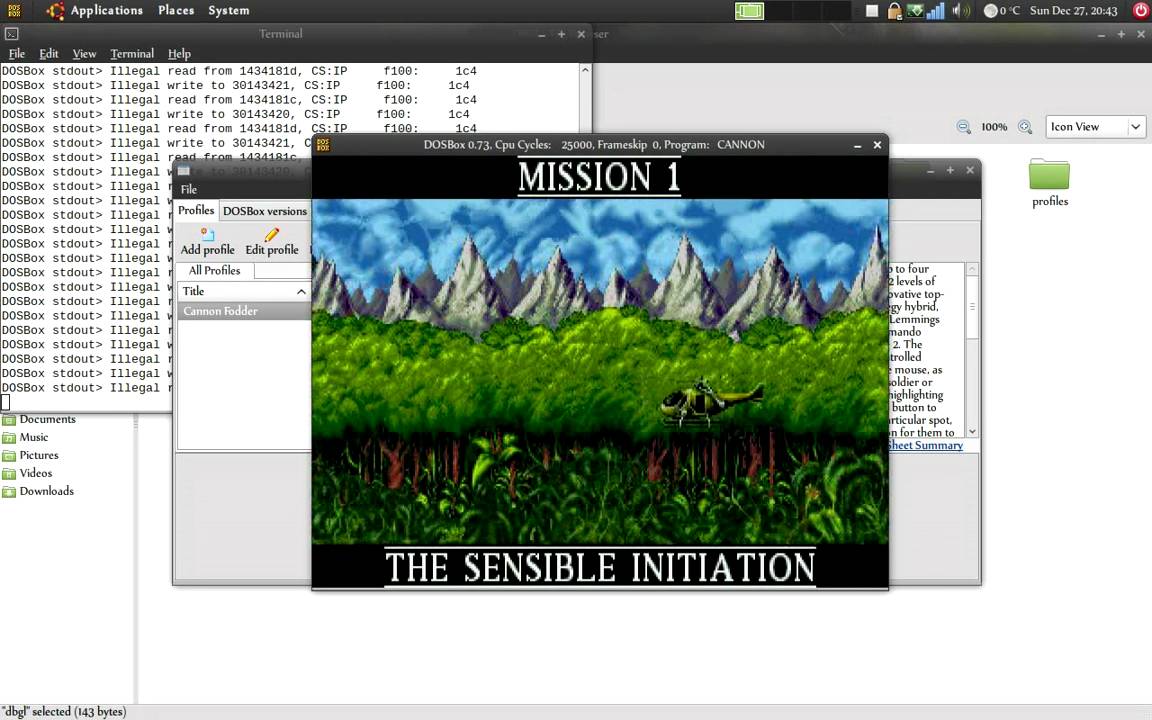Image resolution: width=1152 pixels, height=720 pixels.
Task: Zoom in in the file browser
Action: (x=1025, y=126)
